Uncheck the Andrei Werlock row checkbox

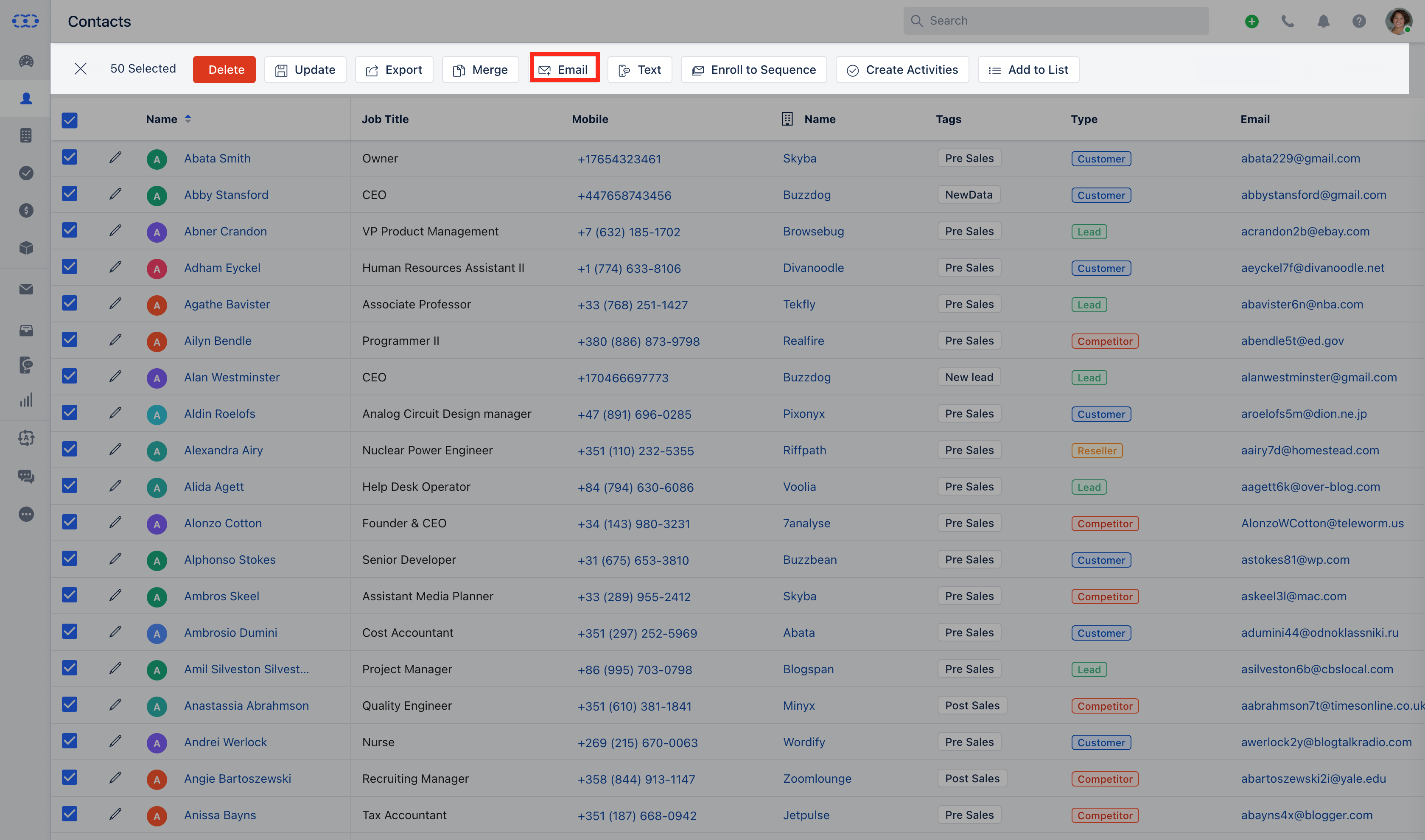[x=70, y=741]
